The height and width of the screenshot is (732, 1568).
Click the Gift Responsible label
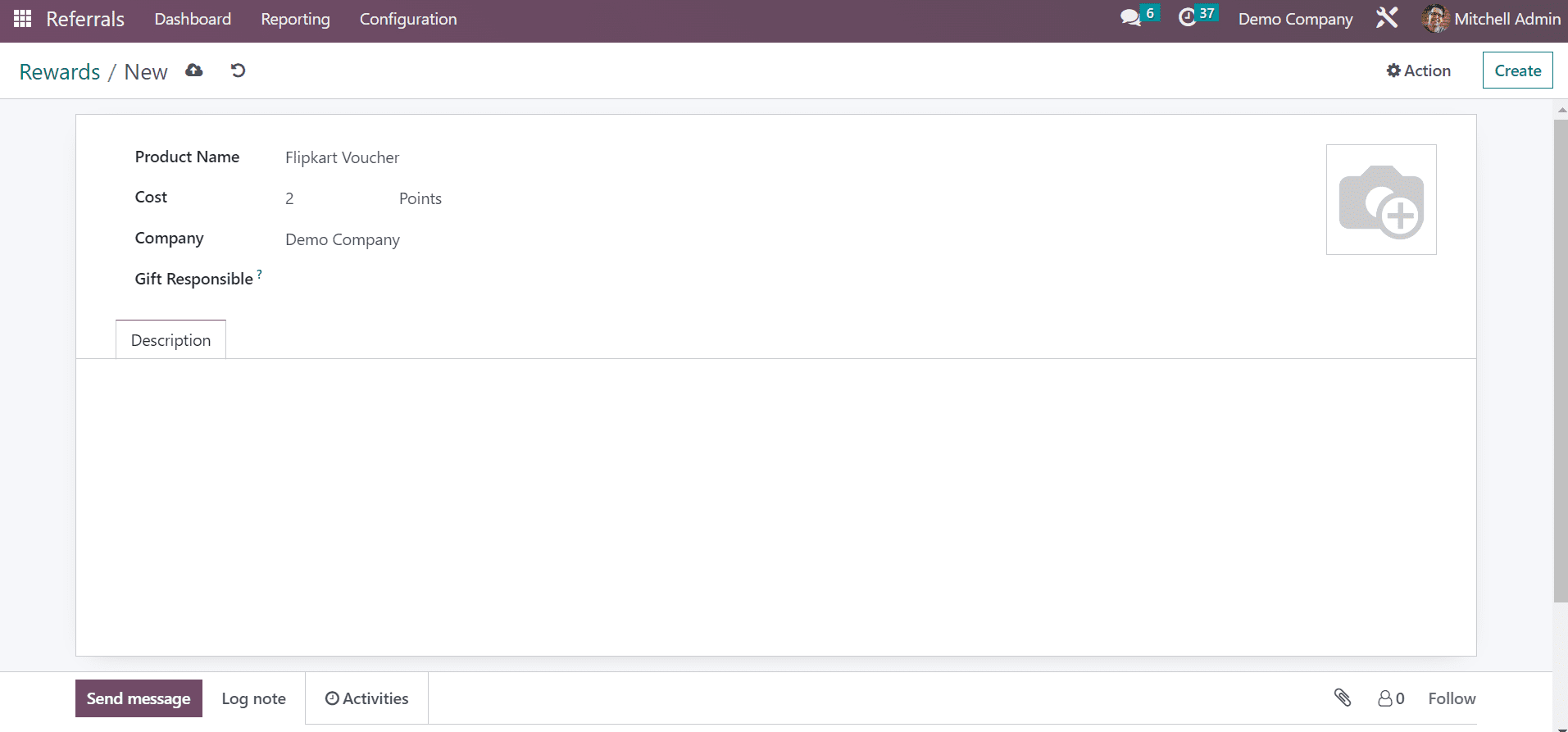coord(193,279)
